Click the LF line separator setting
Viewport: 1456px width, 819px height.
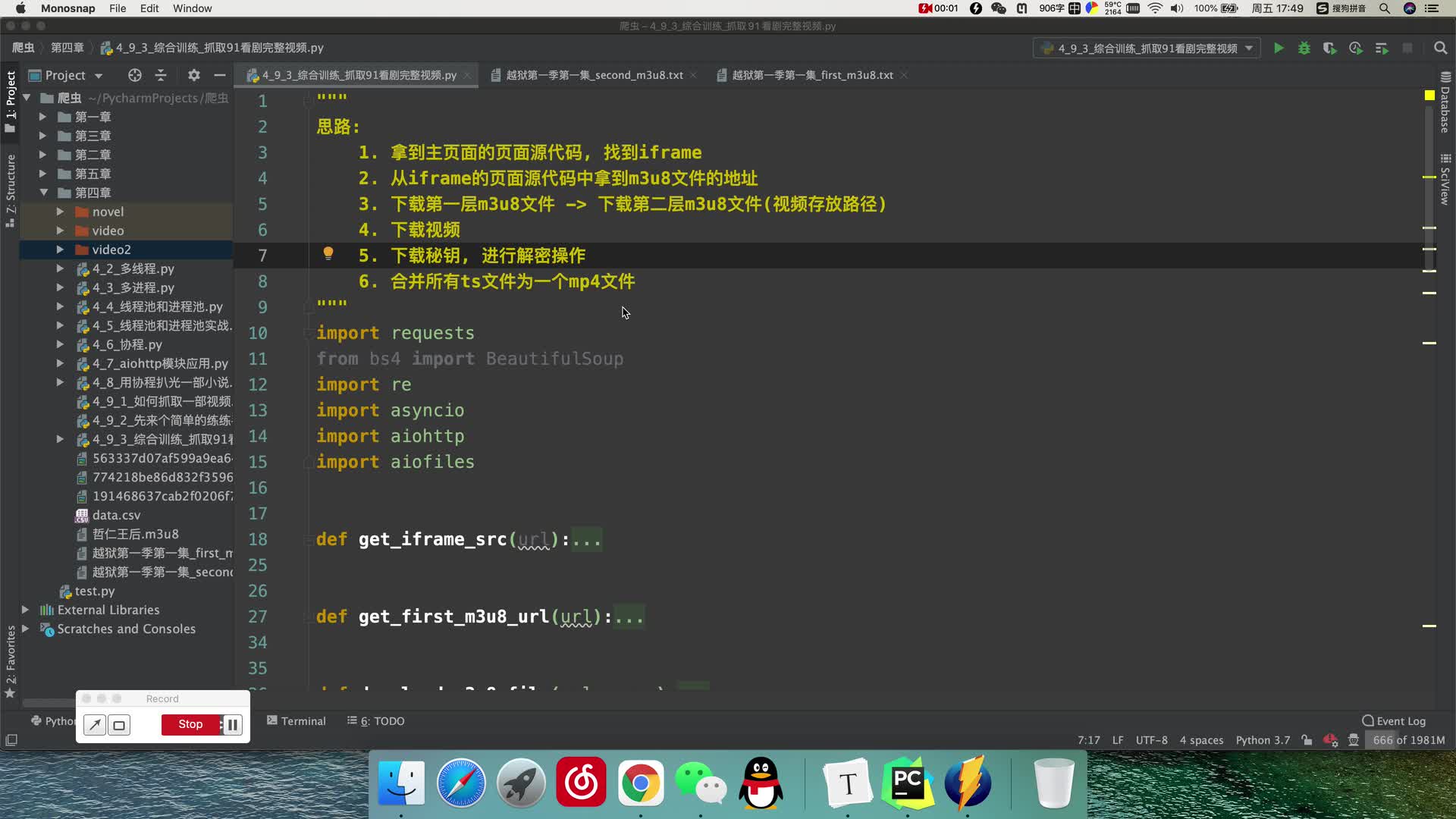point(1118,740)
